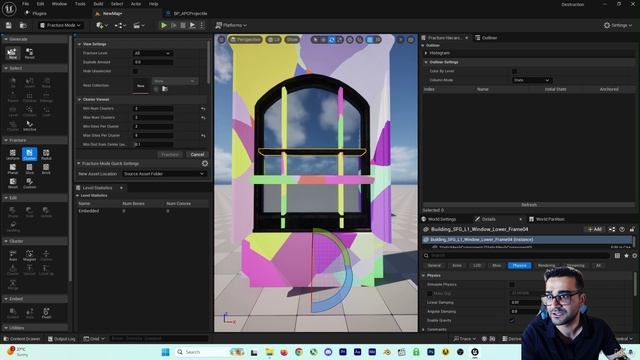Collapse the View Settings section

point(80,44)
